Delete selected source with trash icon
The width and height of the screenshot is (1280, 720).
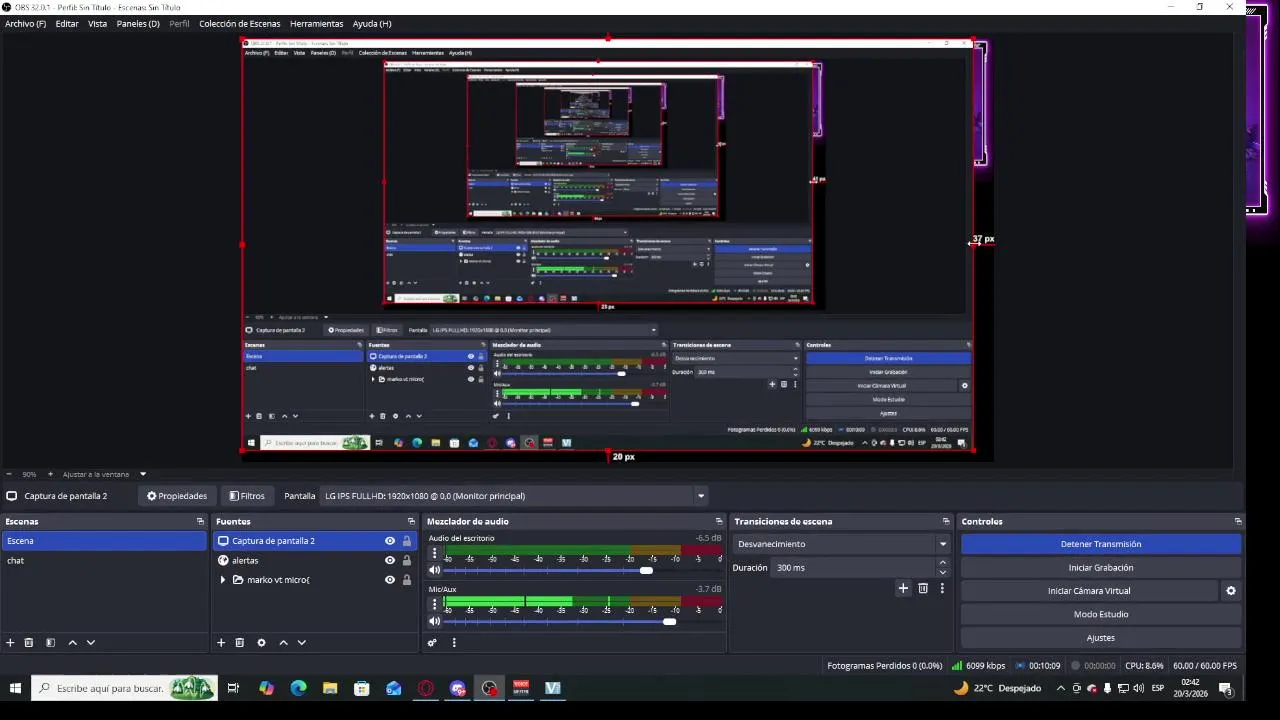[240, 643]
